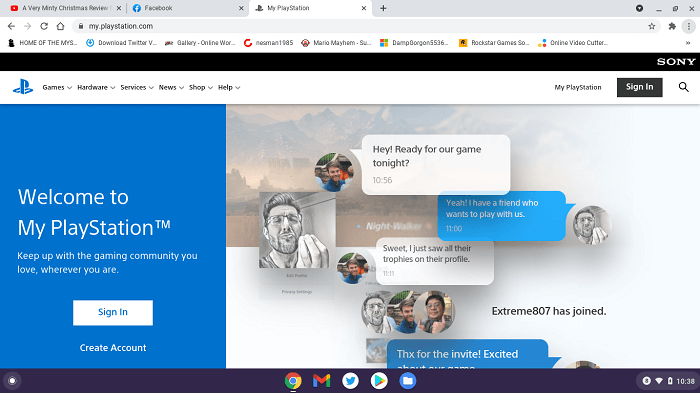Click the browser forward arrow

28,26
